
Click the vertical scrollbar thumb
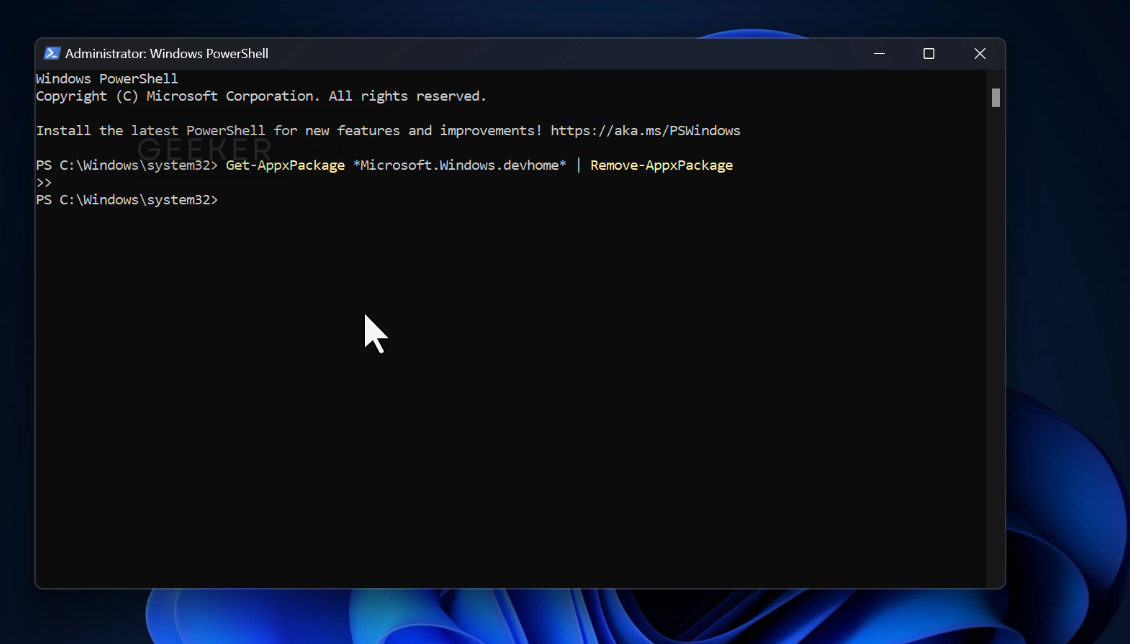996,97
